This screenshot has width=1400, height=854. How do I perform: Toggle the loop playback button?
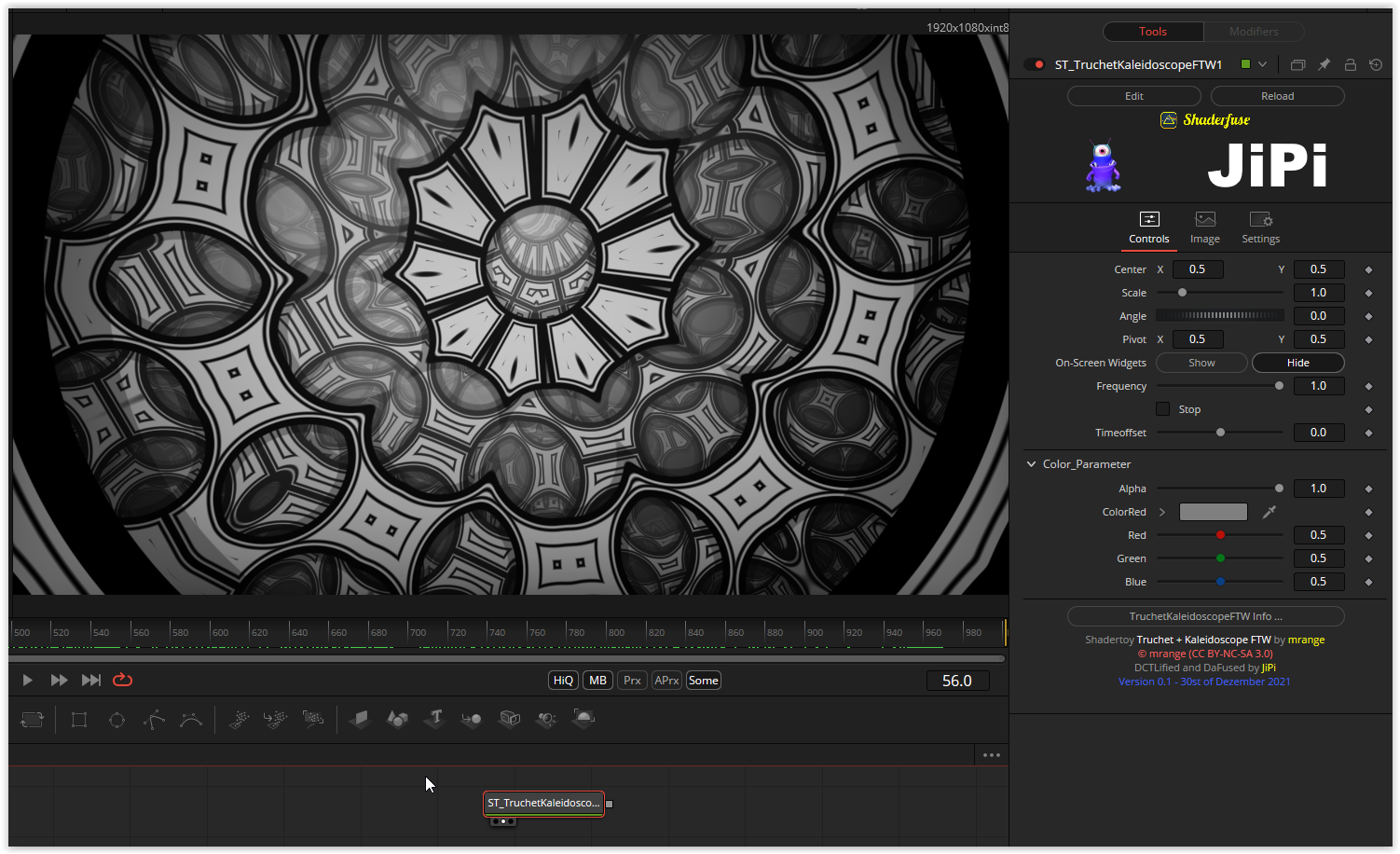coord(122,680)
